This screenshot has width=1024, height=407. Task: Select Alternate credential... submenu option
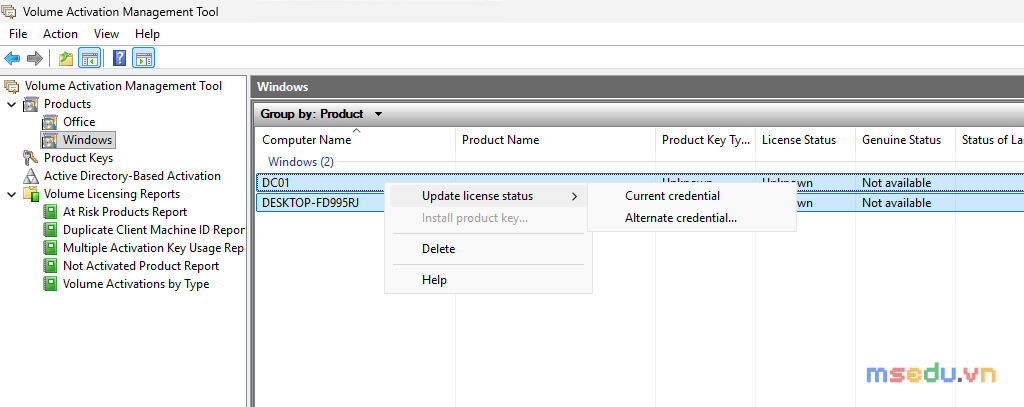pyautogui.click(x=680, y=218)
